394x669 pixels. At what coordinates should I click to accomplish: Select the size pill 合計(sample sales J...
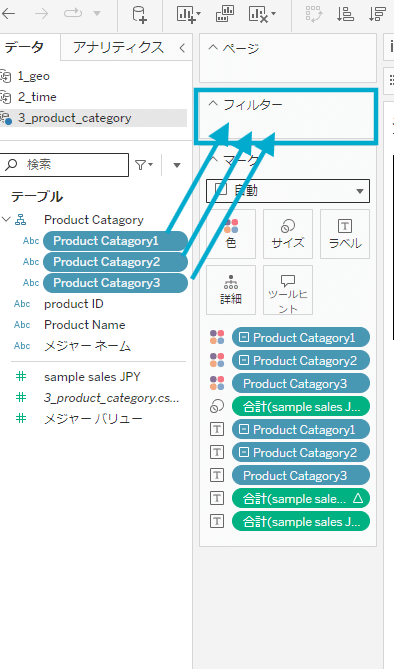301,407
